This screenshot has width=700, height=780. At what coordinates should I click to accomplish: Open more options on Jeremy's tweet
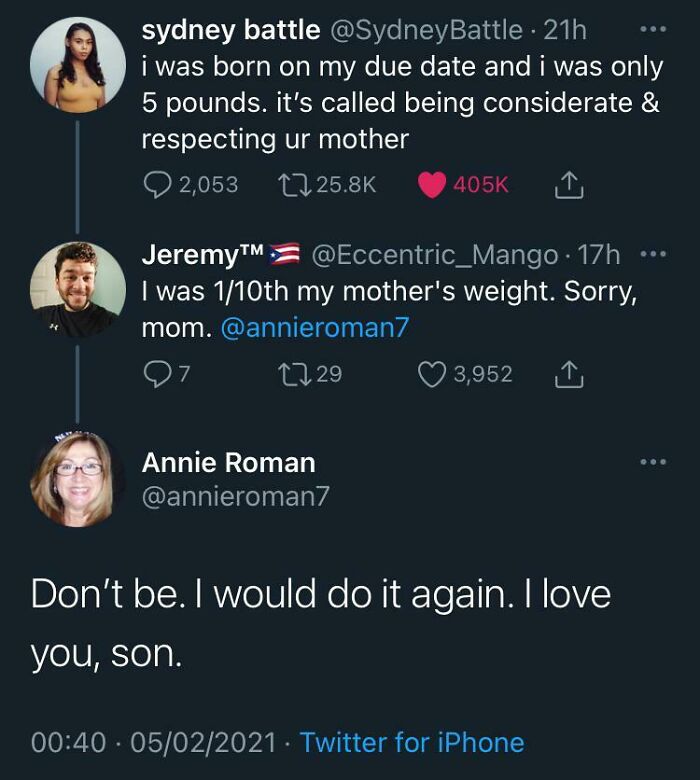point(652,255)
